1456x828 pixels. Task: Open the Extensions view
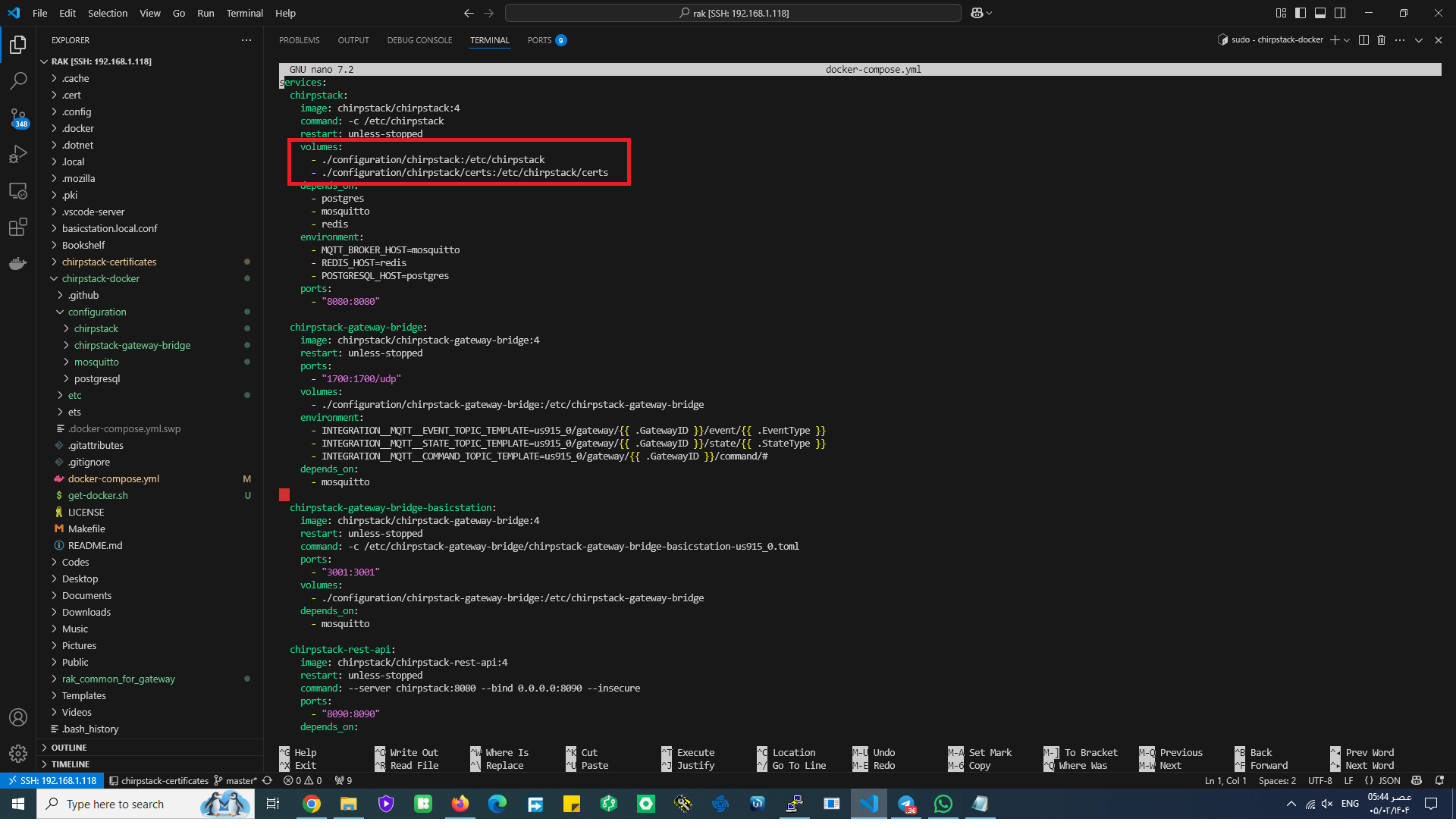coord(18,227)
